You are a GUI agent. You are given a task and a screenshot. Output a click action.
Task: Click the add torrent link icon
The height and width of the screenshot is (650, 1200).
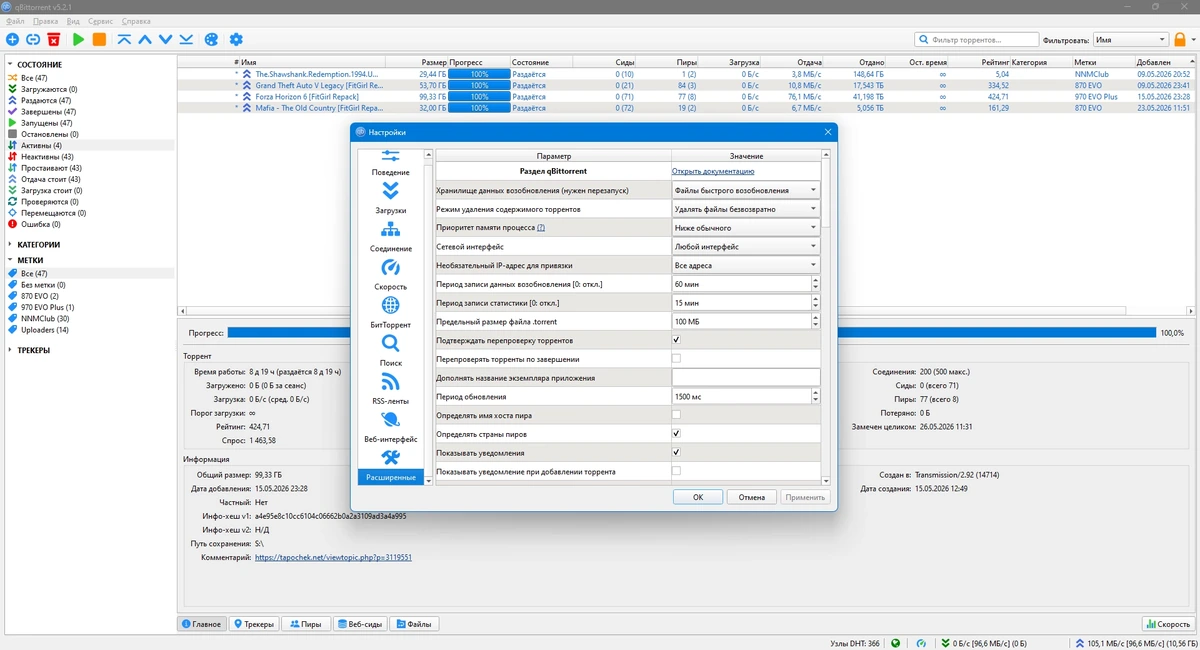[33, 40]
